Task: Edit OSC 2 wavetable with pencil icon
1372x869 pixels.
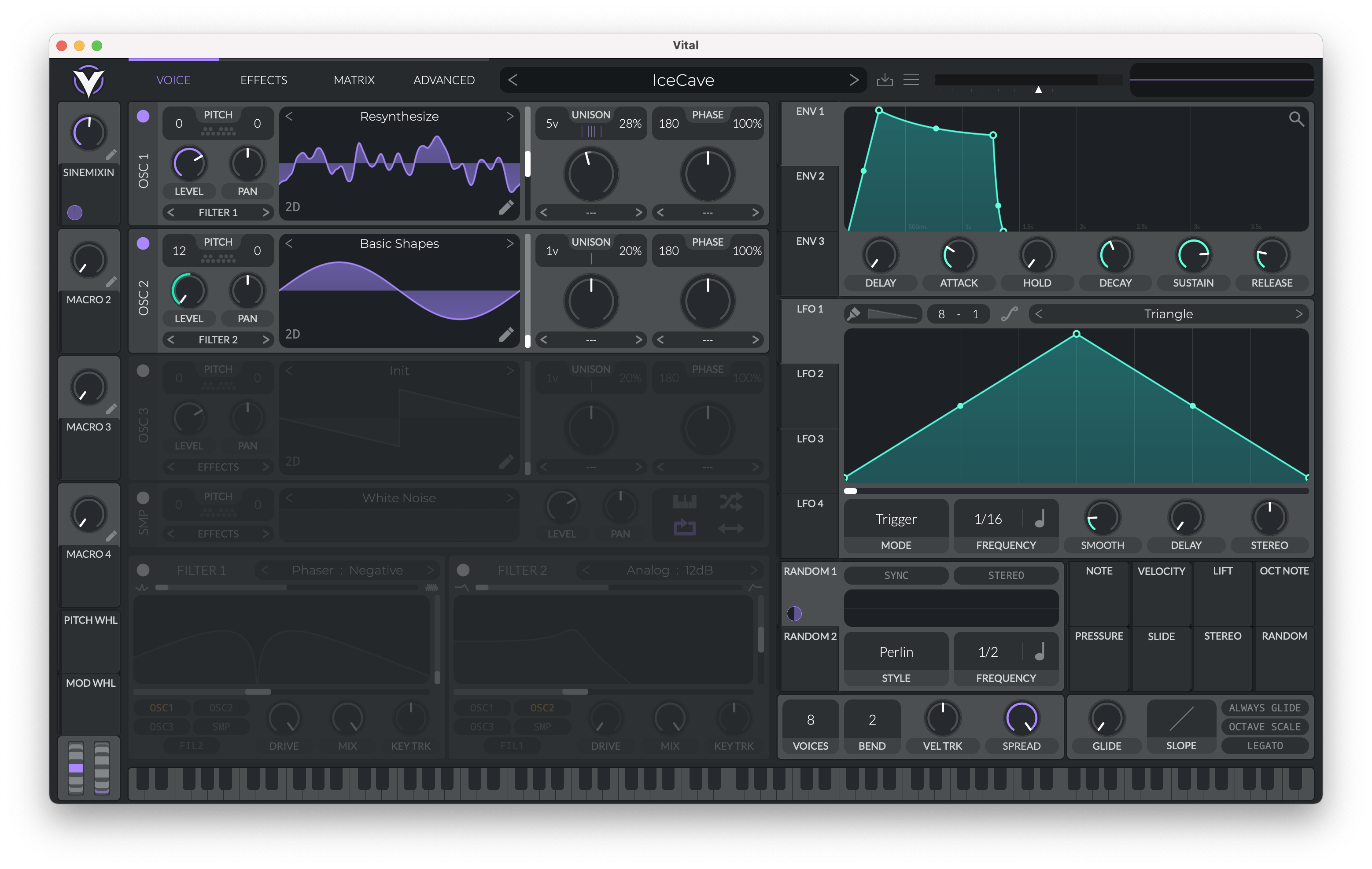Action: (x=506, y=335)
